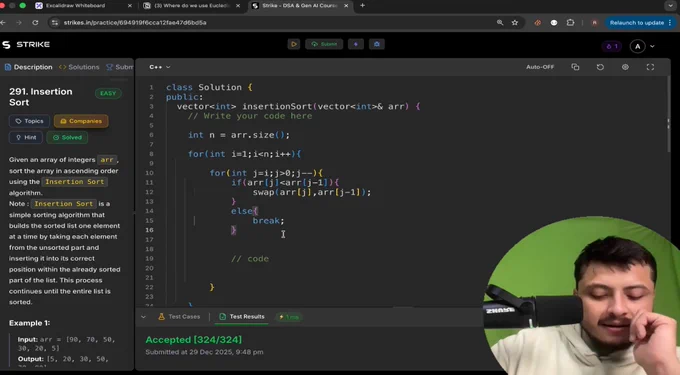Toggle Auto-OFF autocomplete setting
This screenshot has height=375, width=680.
click(x=540, y=67)
